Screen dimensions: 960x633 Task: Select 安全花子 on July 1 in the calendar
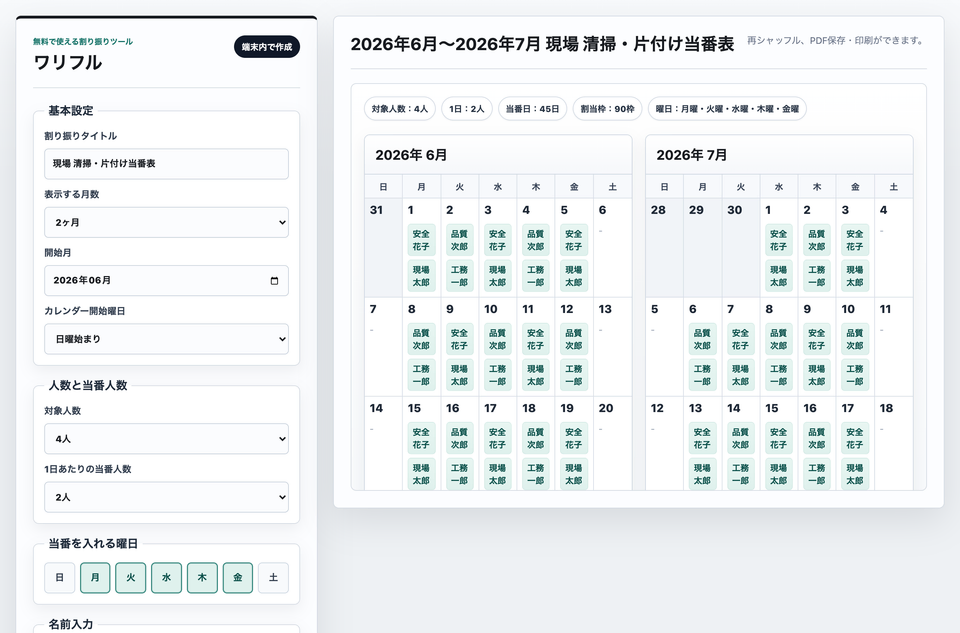(x=779, y=240)
